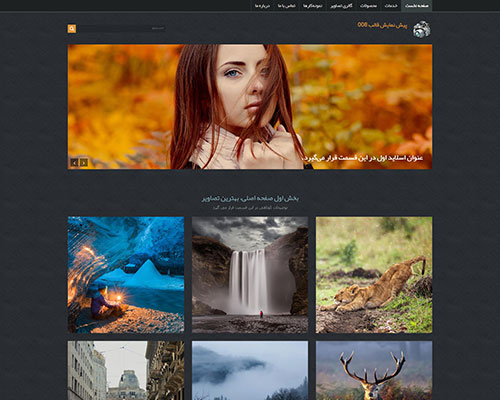Open the صفحه نخست home tab
The height and width of the screenshot is (400, 500).
tap(416, 6)
